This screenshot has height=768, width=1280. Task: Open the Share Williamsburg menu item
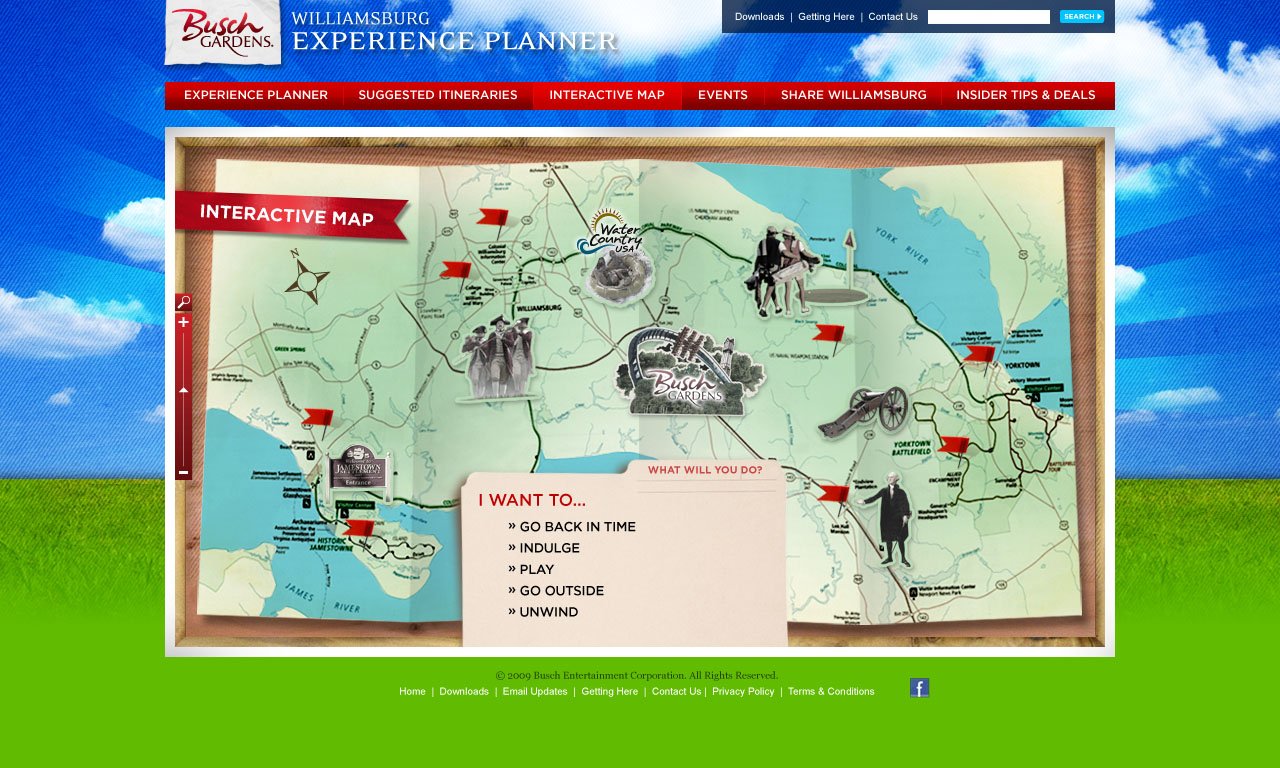point(853,96)
